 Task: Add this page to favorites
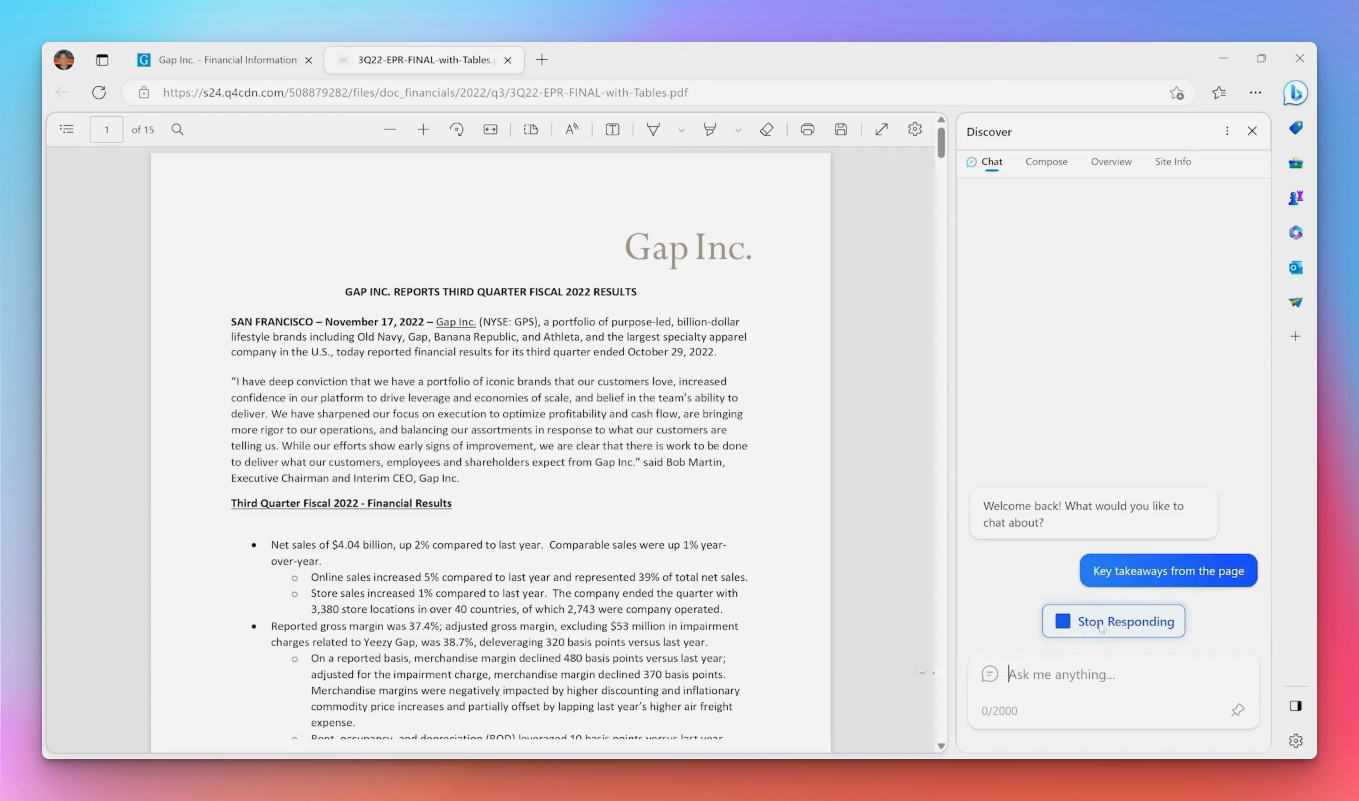tap(1177, 92)
